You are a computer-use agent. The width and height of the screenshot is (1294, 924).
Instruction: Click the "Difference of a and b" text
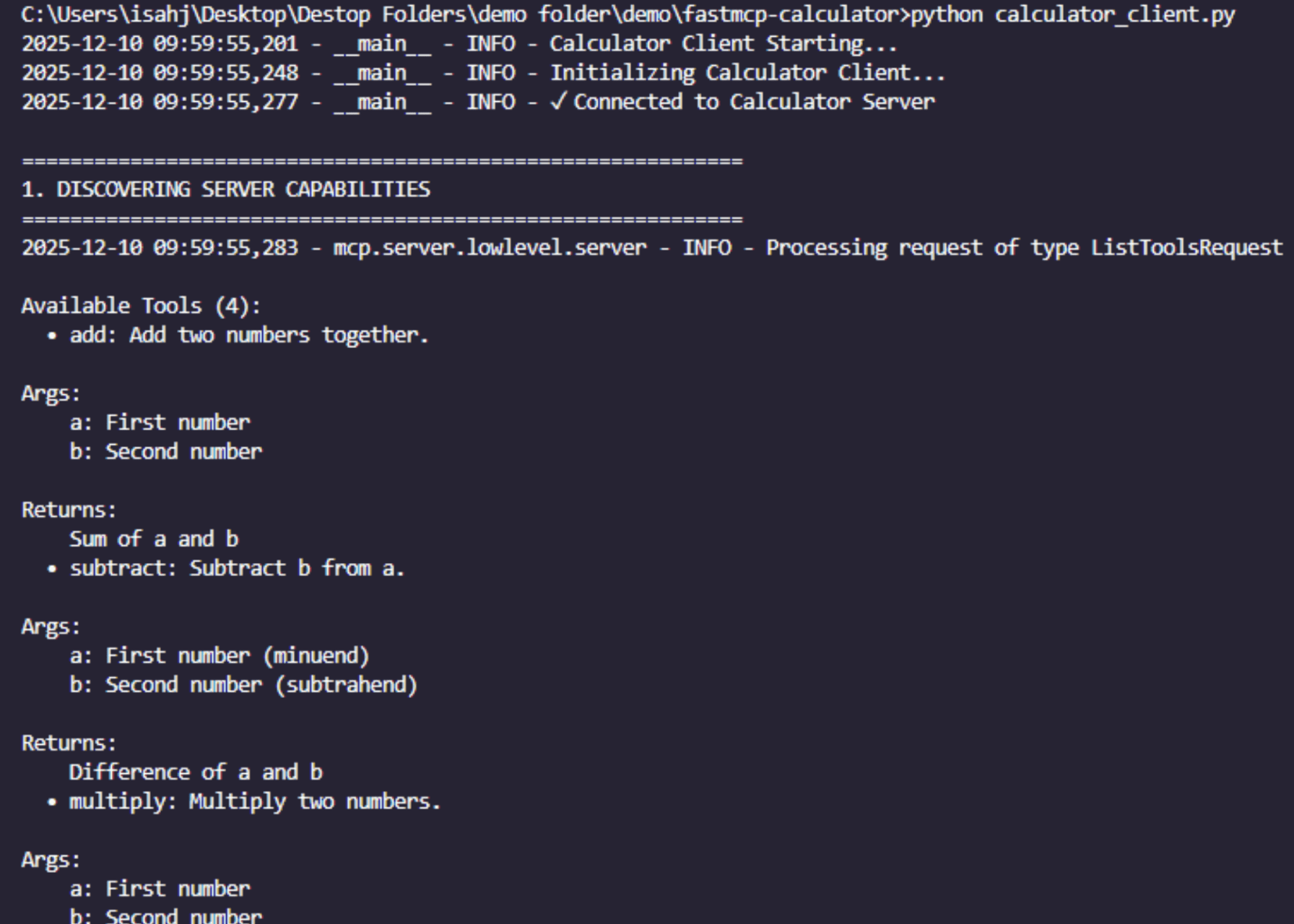pyautogui.click(x=196, y=772)
